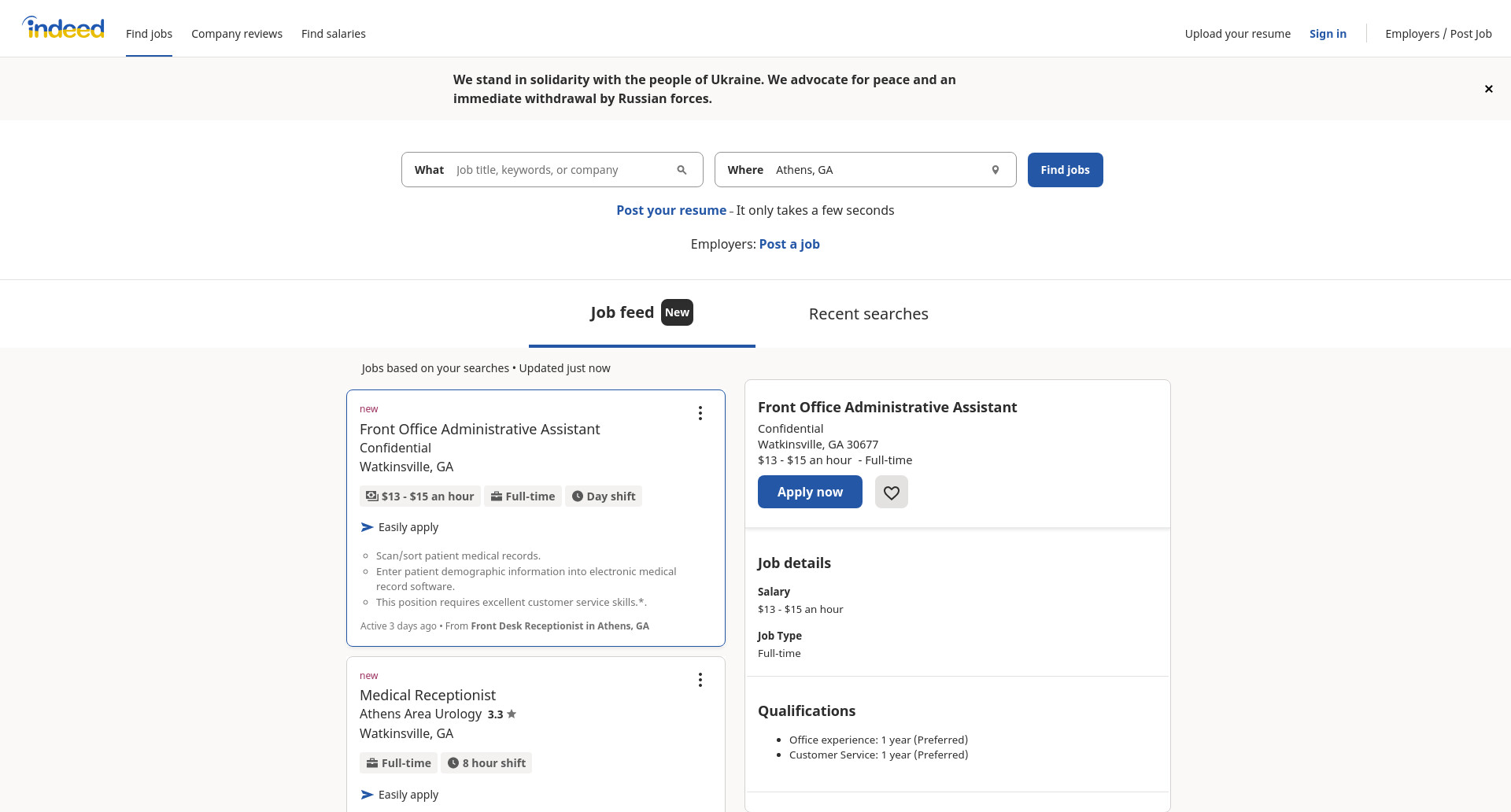Click the Find jobs search button
This screenshot has width=1511, height=812.
coord(1065,170)
